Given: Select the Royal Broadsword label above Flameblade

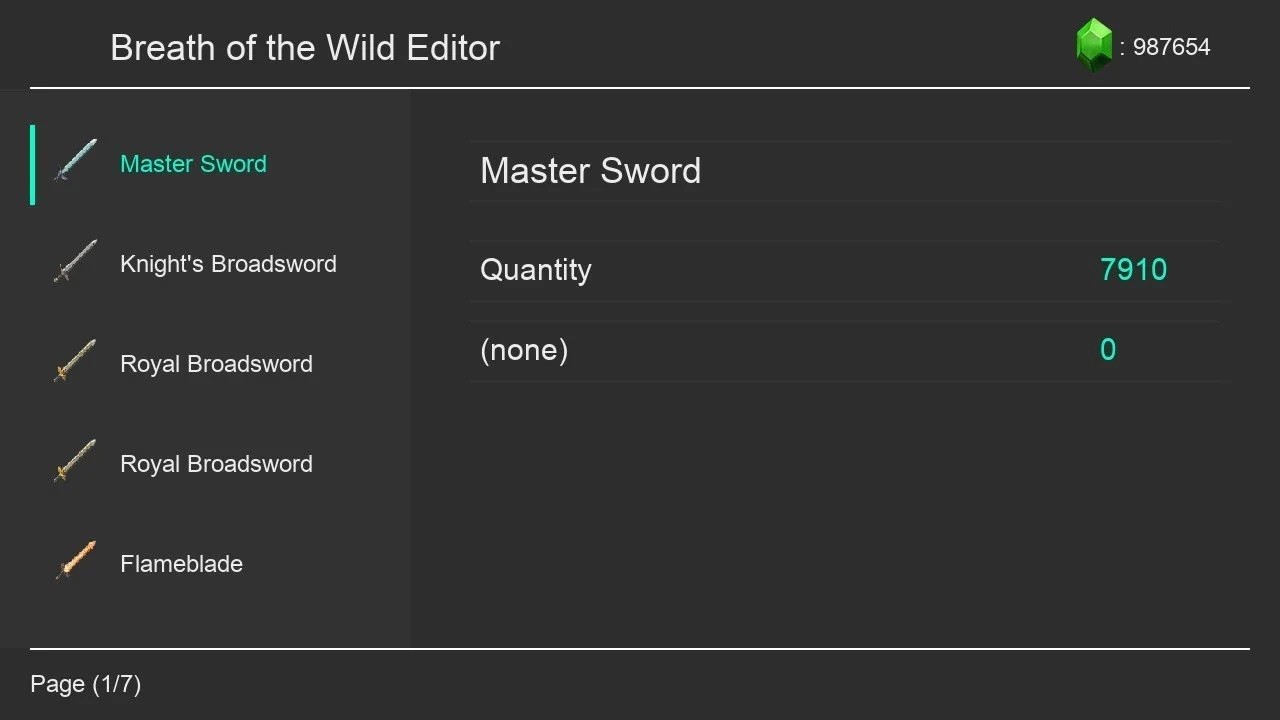Looking at the screenshot, I should pos(216,464).
